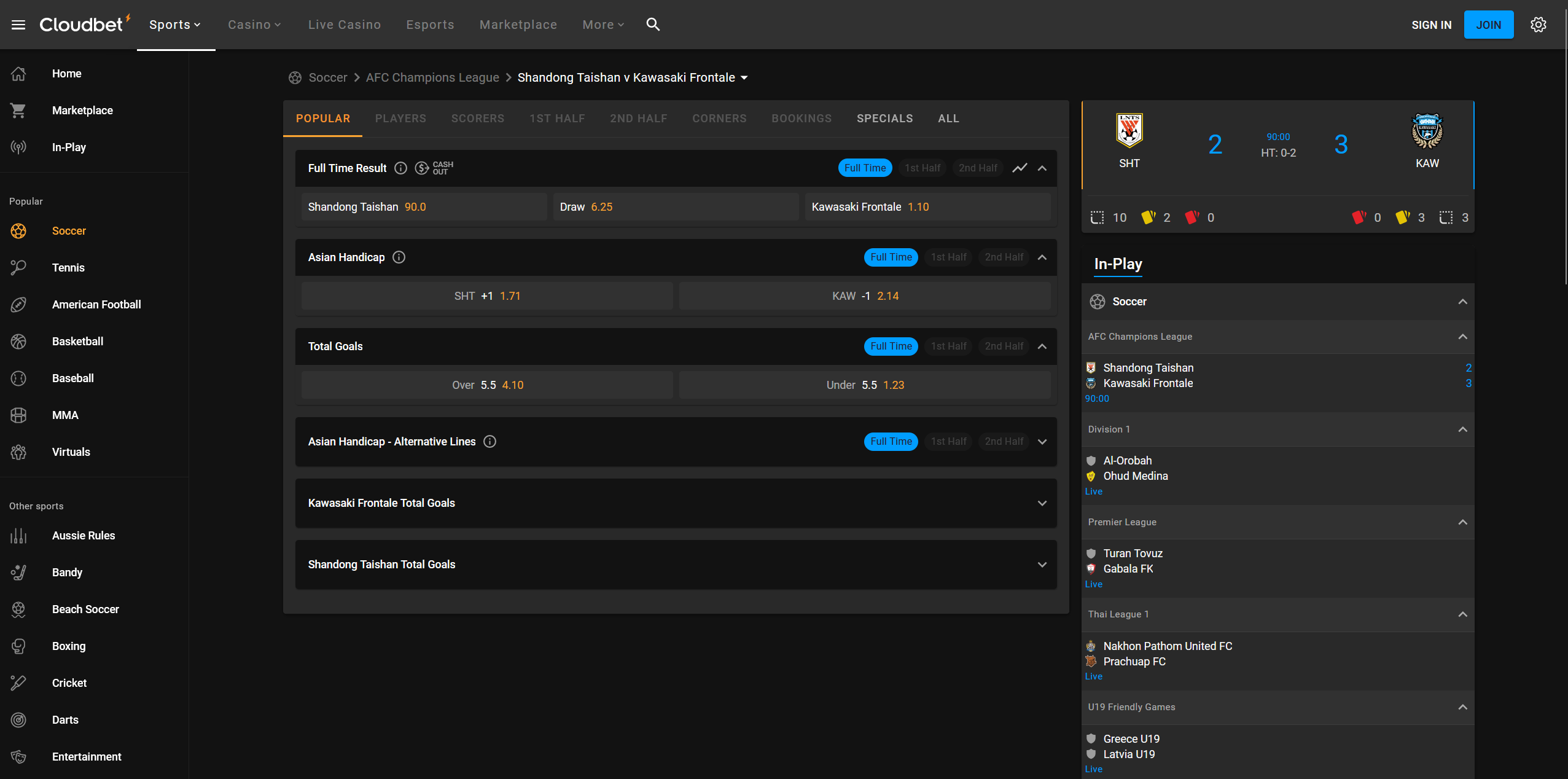1568x779 pixels.
Task: Switch to the ALL tab
Action: point(948,119)
